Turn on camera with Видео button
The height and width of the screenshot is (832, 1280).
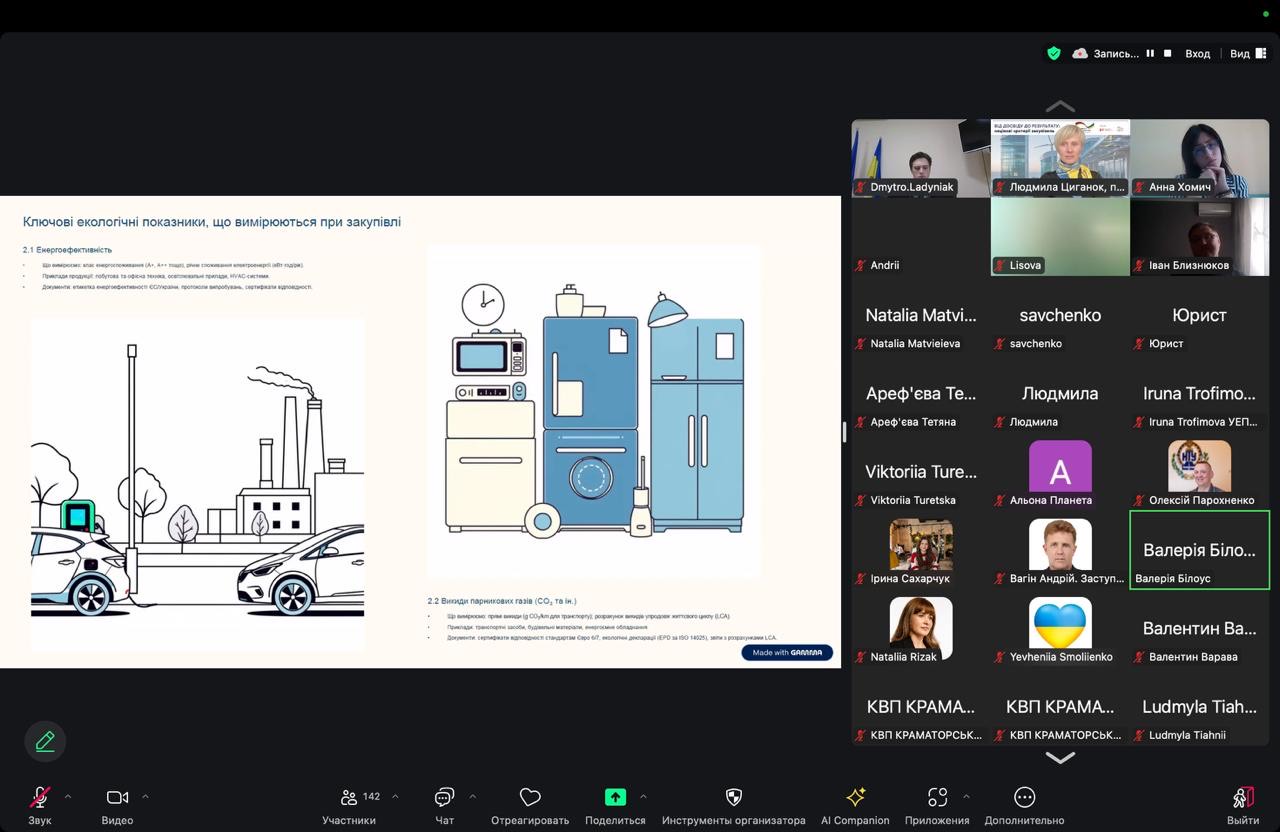[117, 797]
